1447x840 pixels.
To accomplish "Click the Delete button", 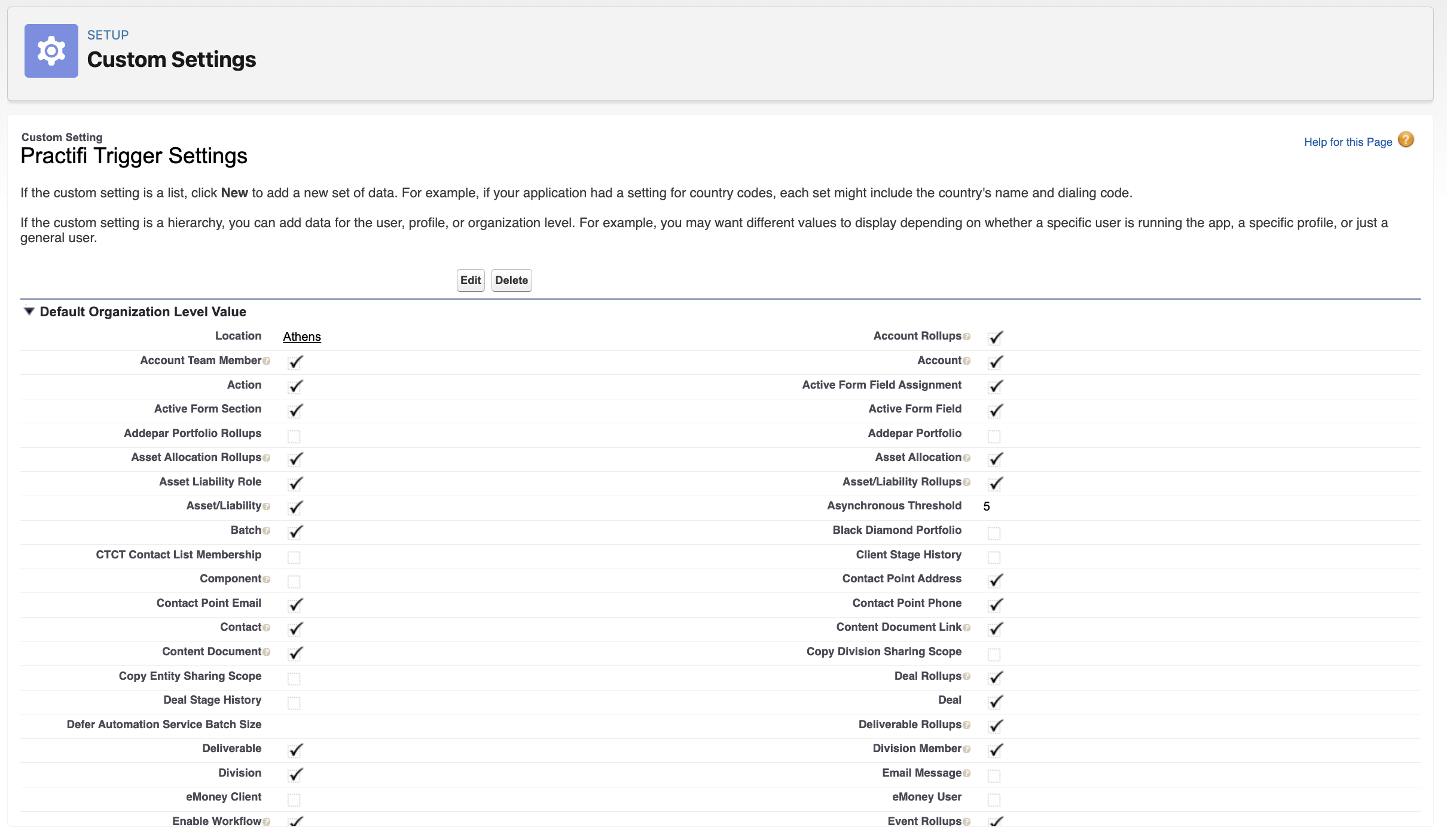I will click(511, 280).
